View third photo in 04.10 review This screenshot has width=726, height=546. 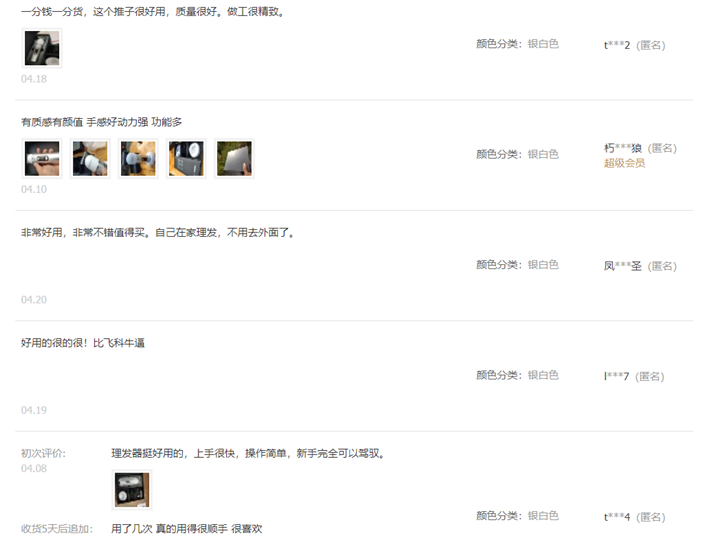tap(138, 158)
